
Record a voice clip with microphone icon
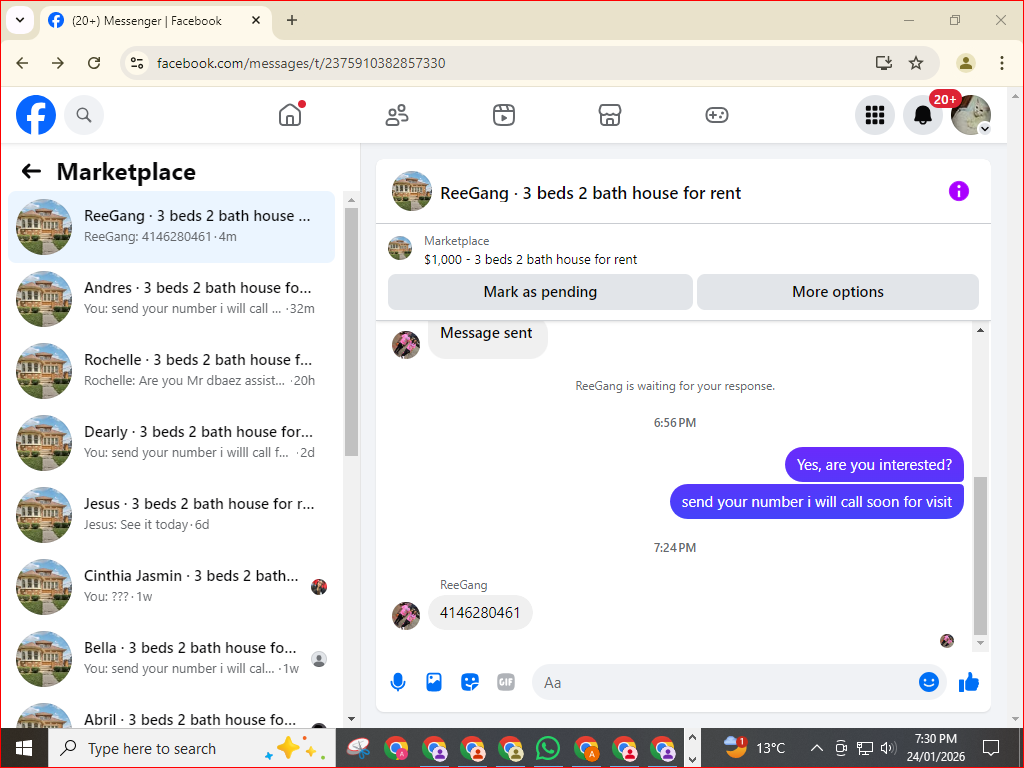point(398,682)
